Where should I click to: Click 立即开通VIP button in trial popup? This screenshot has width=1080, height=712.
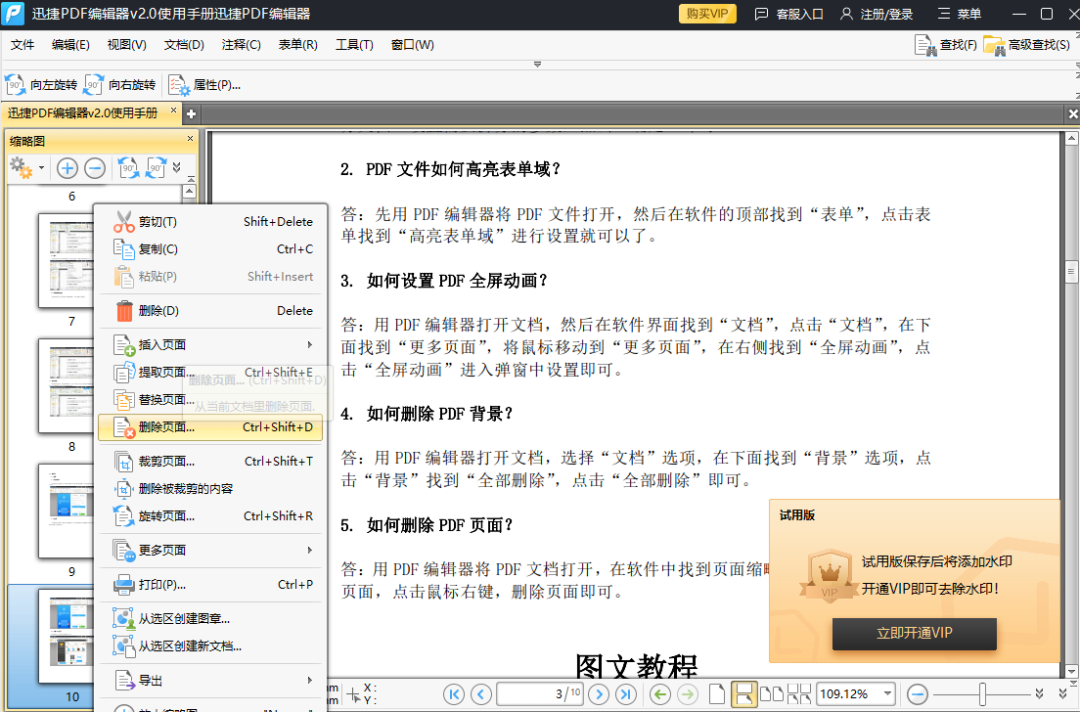914,634
